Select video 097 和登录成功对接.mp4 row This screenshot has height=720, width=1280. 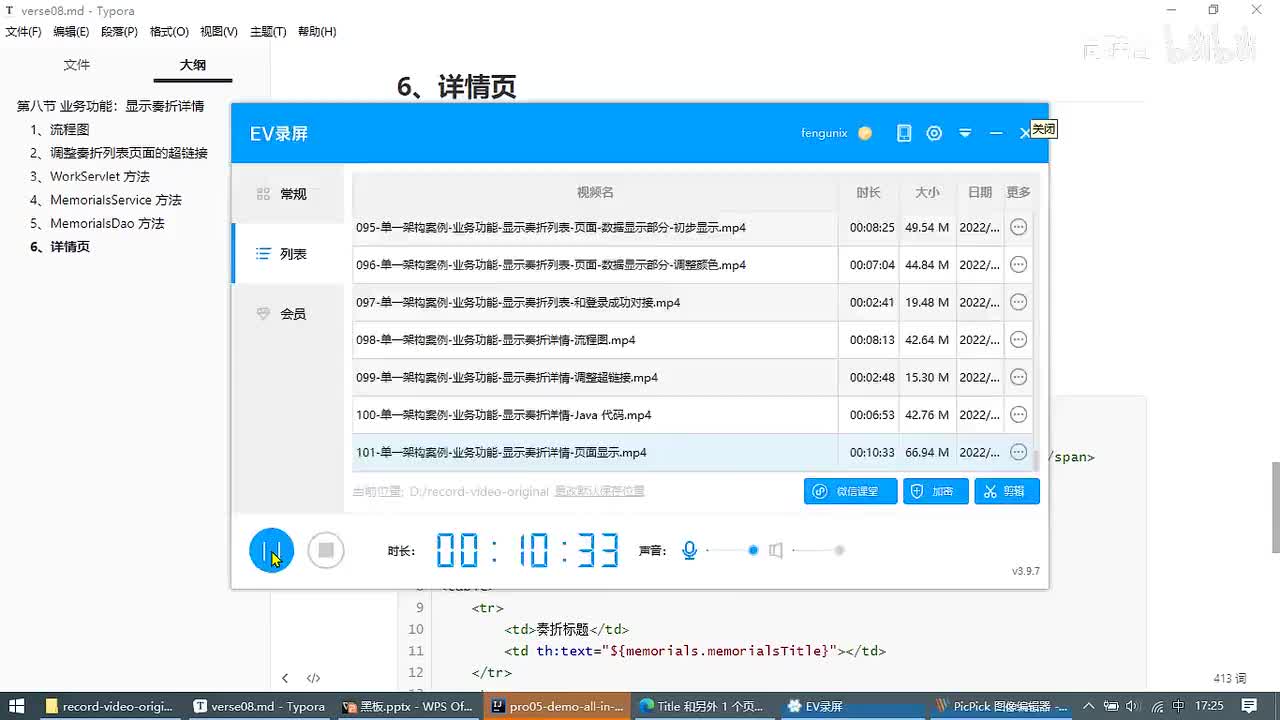click(693, 302)
